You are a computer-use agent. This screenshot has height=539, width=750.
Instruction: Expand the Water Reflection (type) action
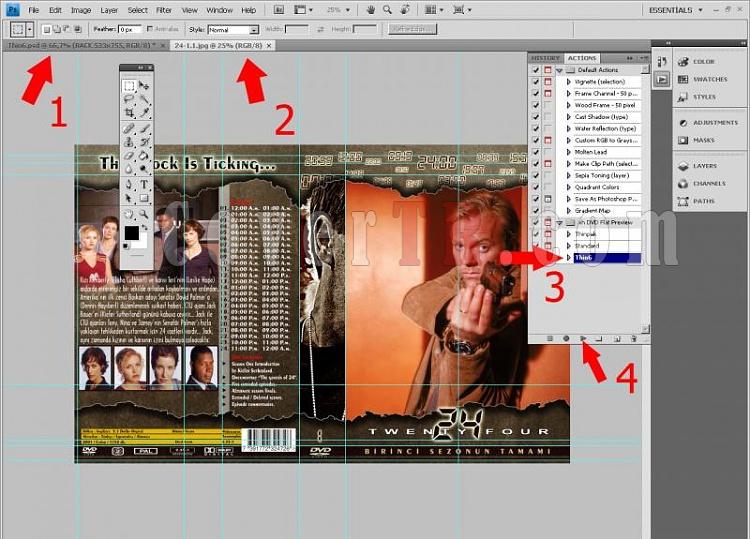tap(569, 129)
